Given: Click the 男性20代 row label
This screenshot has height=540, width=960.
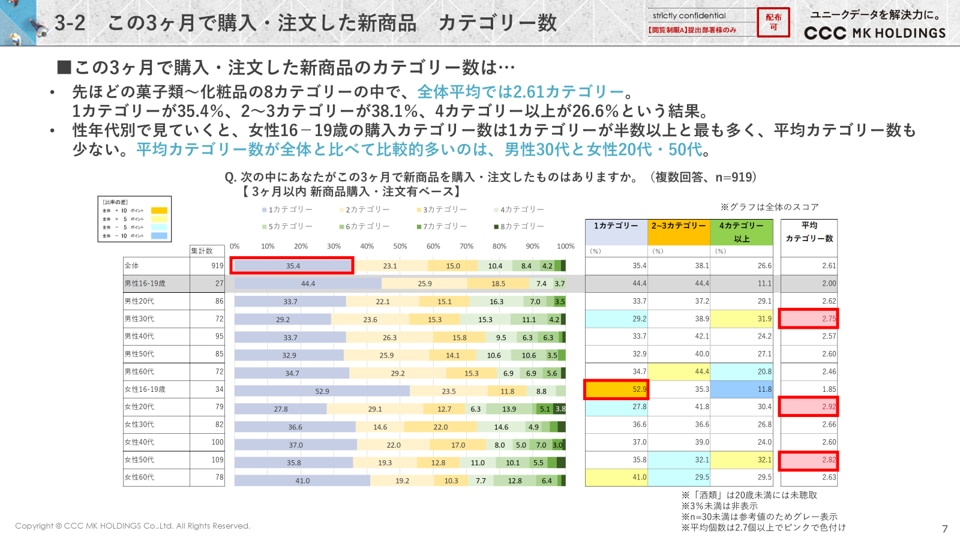Looking at the screenshot, I should coord(139,301).
